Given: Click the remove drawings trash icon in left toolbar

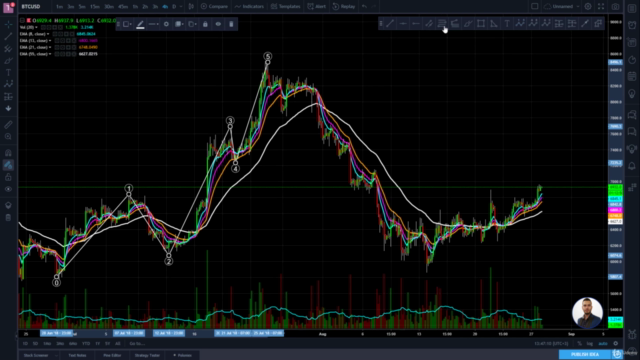Looking at the screenshot, I should tap(8, 217).
